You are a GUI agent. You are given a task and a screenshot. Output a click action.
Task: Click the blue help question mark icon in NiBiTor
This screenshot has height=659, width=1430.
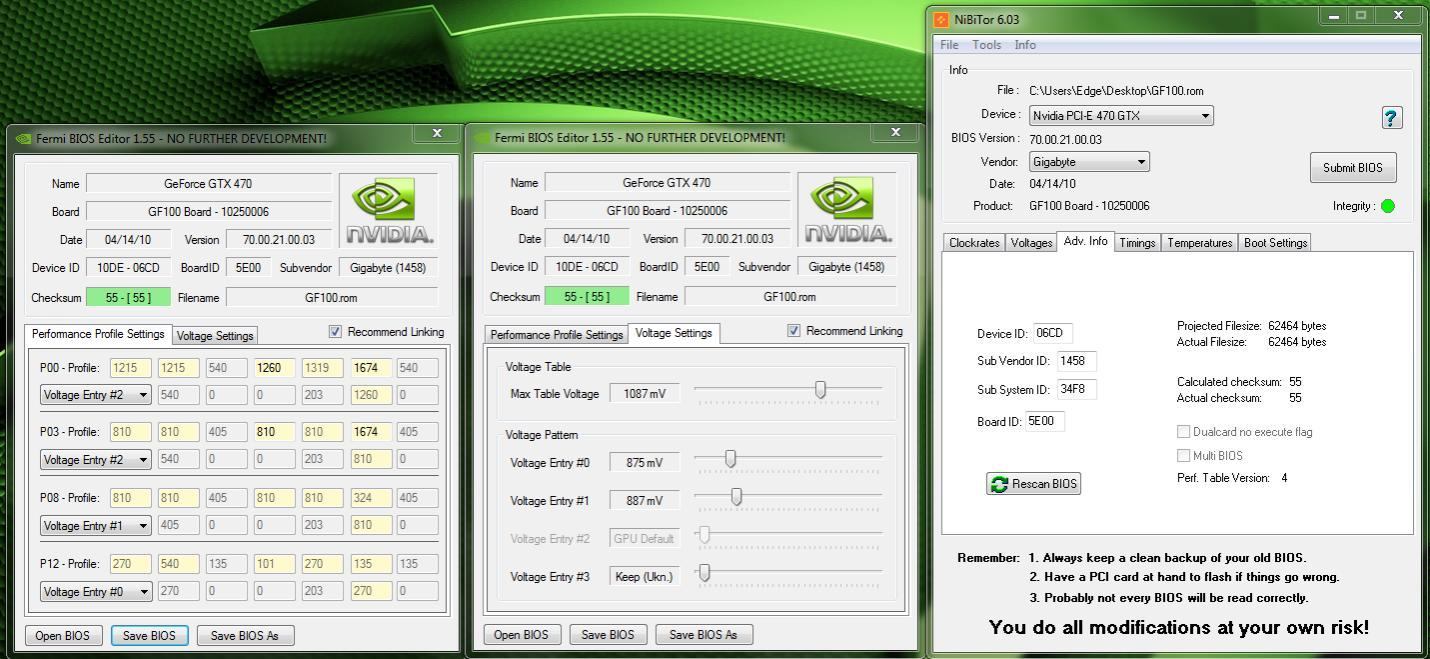coord(1391,117)
